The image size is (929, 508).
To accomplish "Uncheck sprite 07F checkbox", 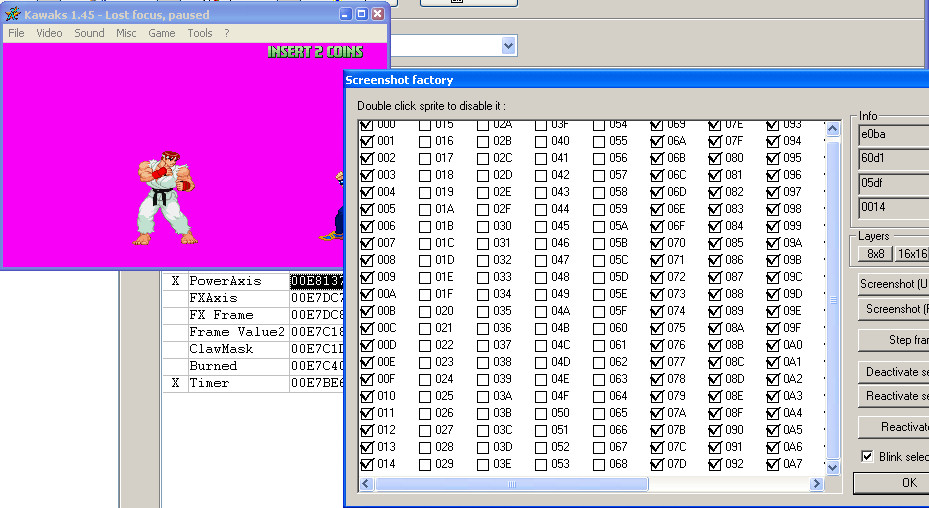I will tap(715, 141).
